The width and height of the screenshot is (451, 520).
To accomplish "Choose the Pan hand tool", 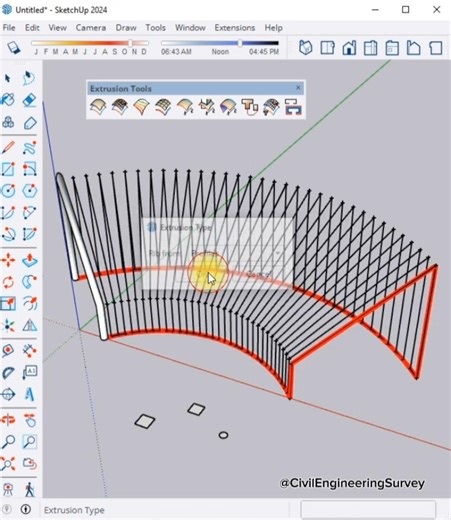I will point(29,420).
